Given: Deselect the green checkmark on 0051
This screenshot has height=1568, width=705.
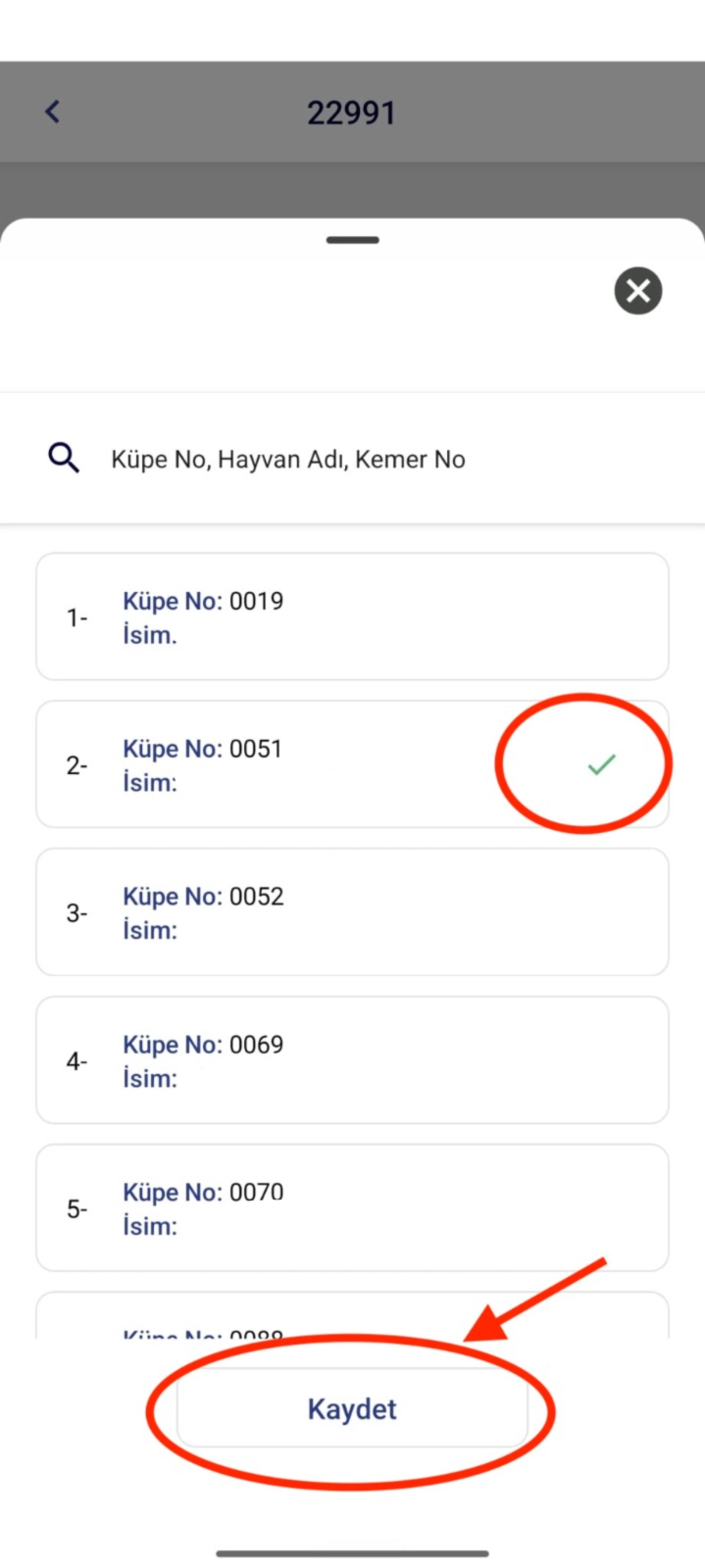Looking at the screenshot, I should pos(601,764).
